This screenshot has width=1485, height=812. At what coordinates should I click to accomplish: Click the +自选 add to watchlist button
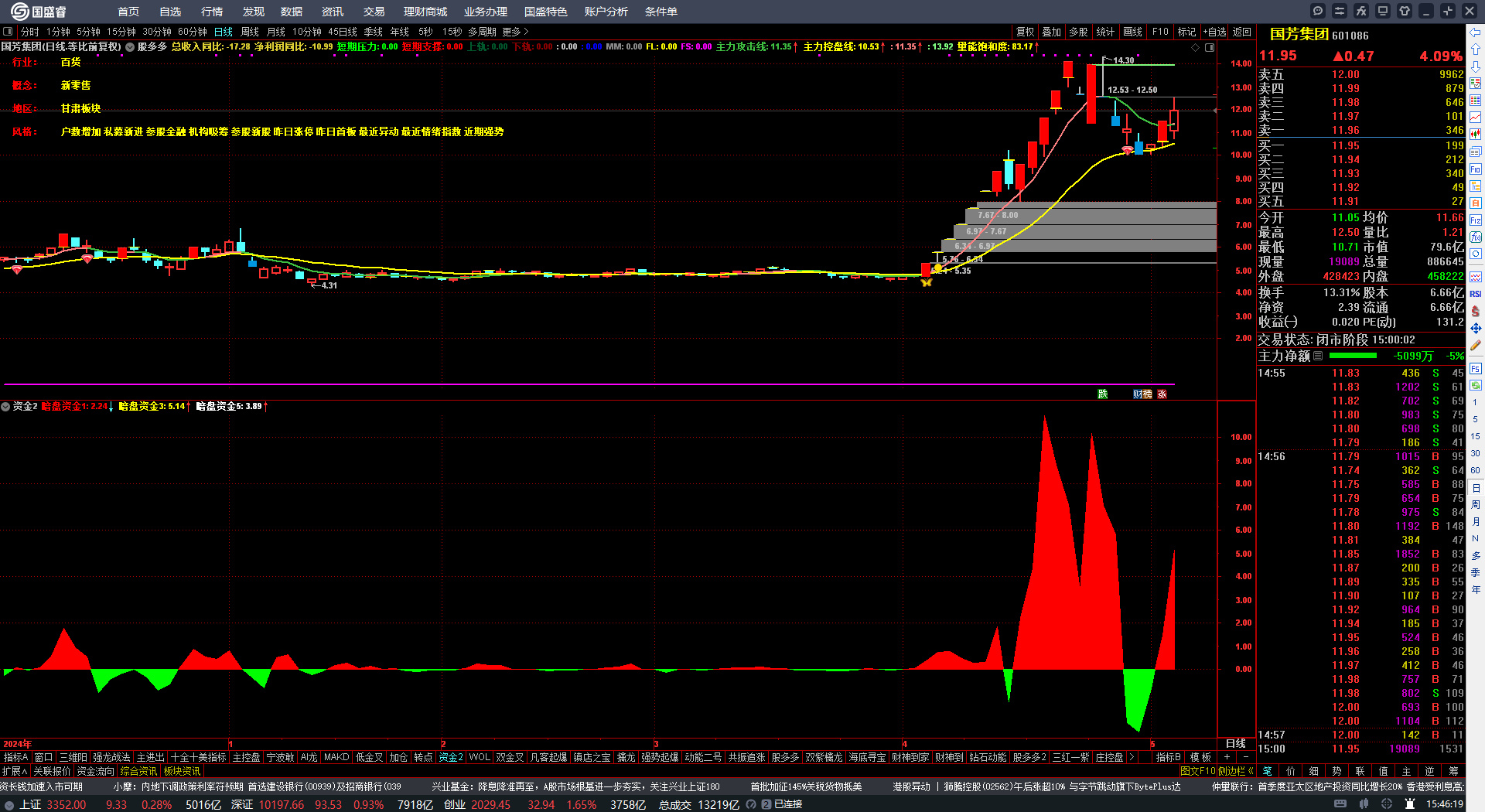1215,32
